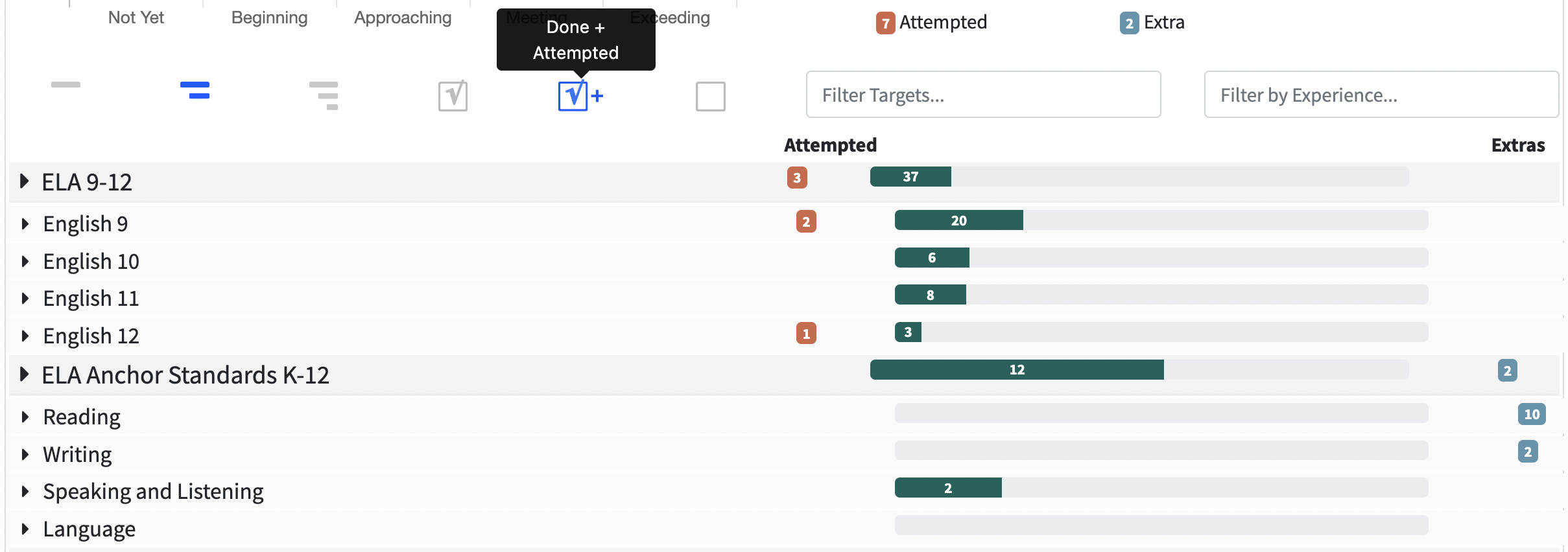Click the blue extras badge on Reading row
This screenshot has width=1568, height=552.
1531,415
